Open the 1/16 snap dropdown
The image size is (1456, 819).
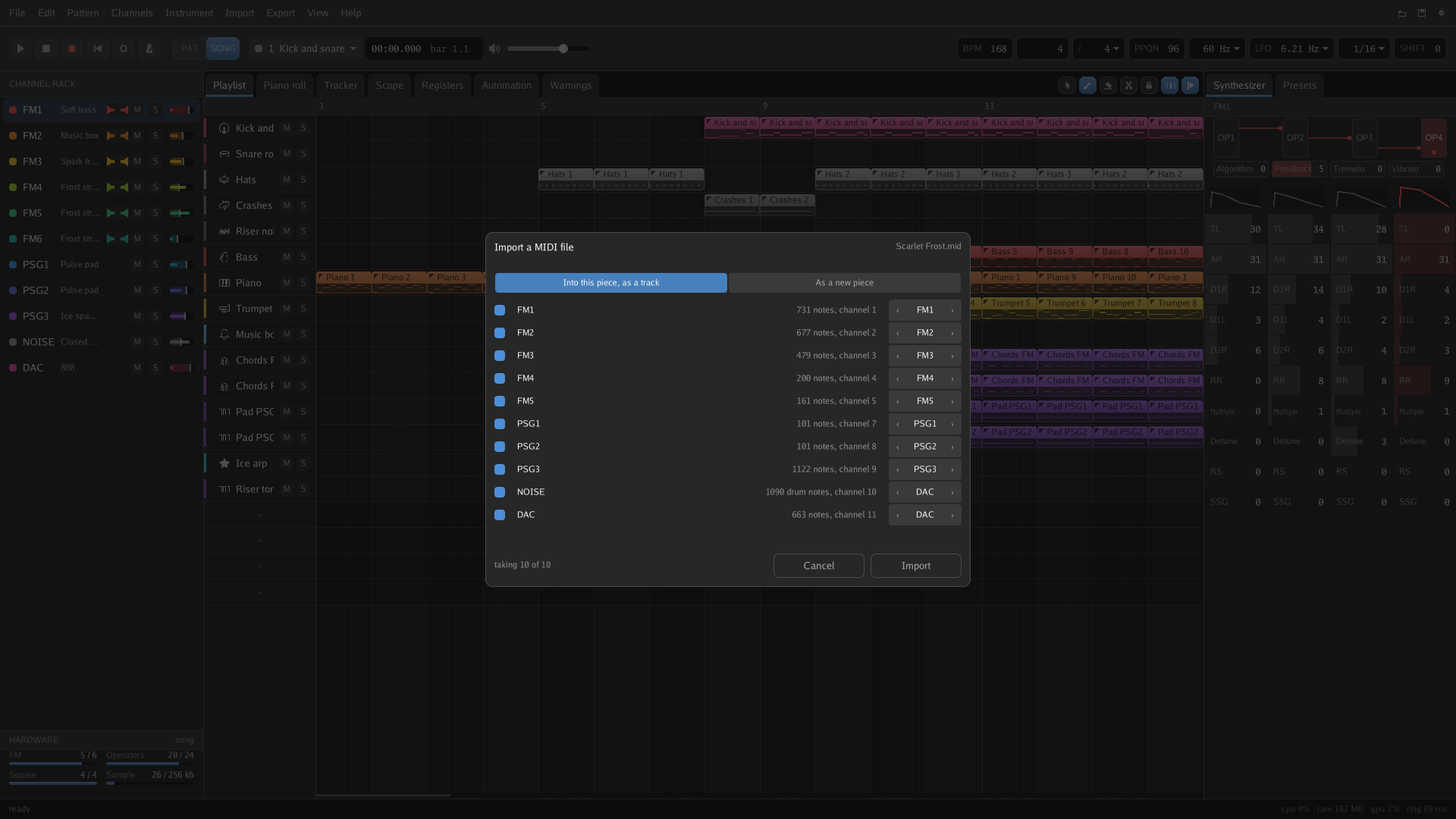tap(1364, 49)
